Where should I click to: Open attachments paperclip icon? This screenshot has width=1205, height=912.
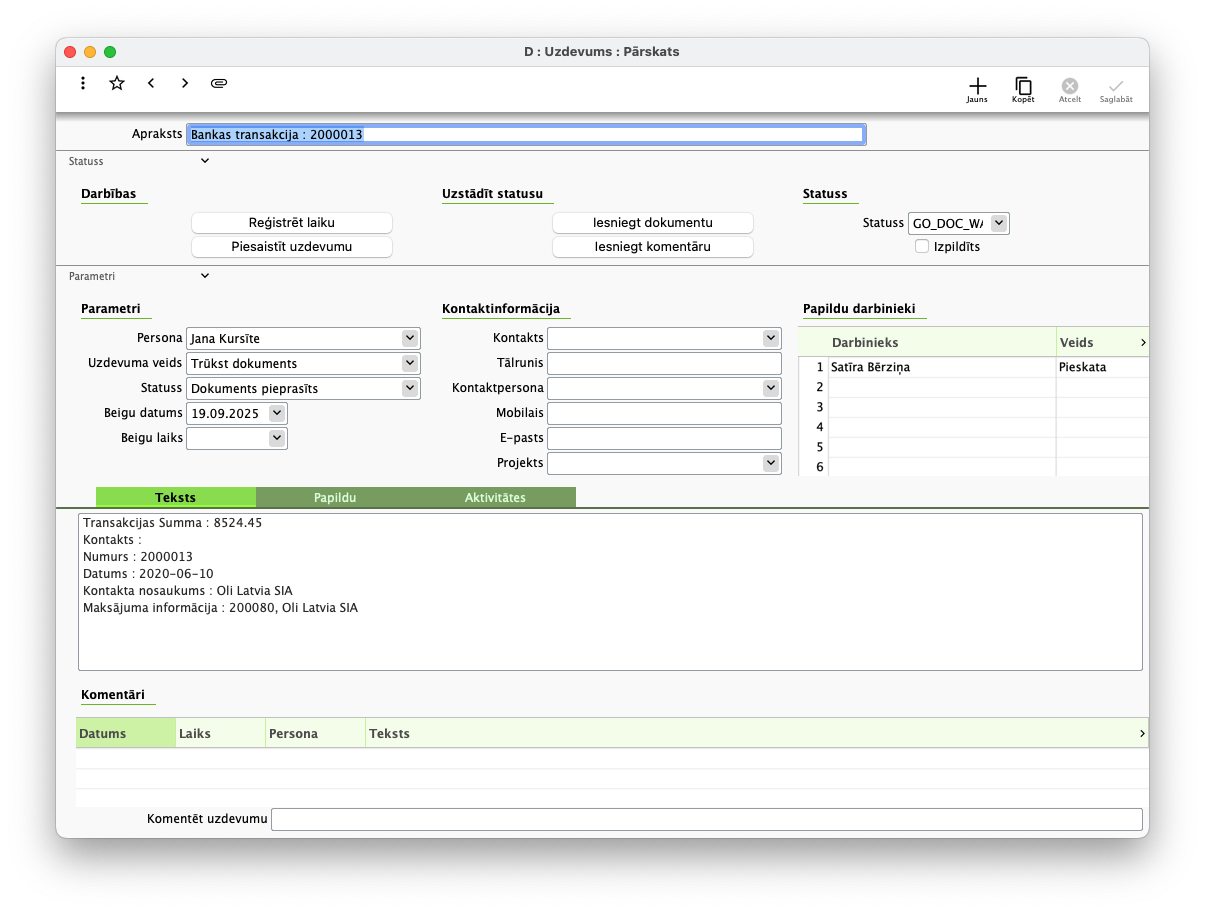219,84
